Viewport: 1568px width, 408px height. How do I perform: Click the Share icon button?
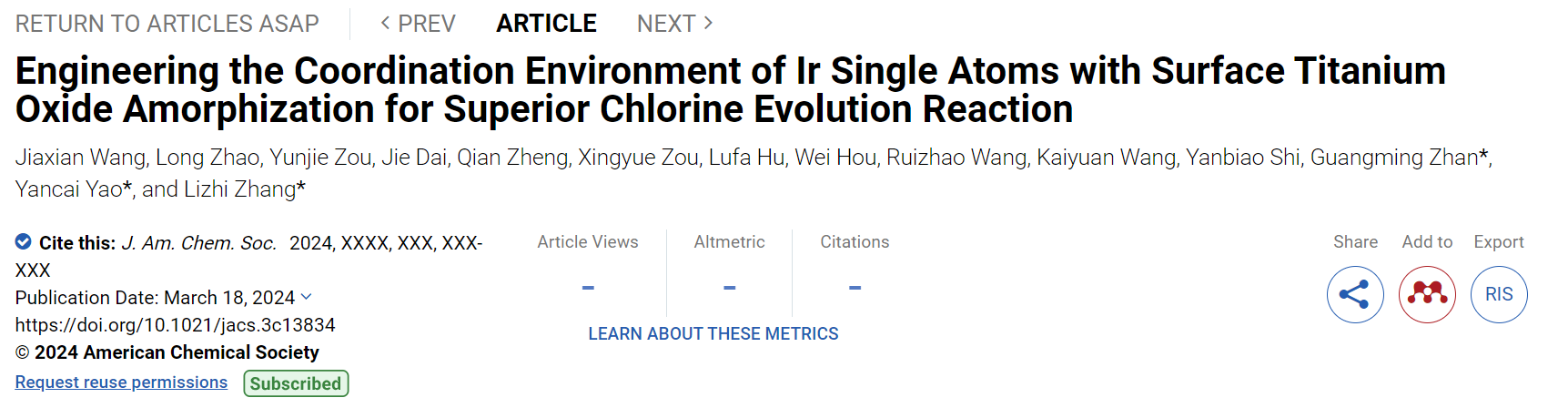point(1355,294)
